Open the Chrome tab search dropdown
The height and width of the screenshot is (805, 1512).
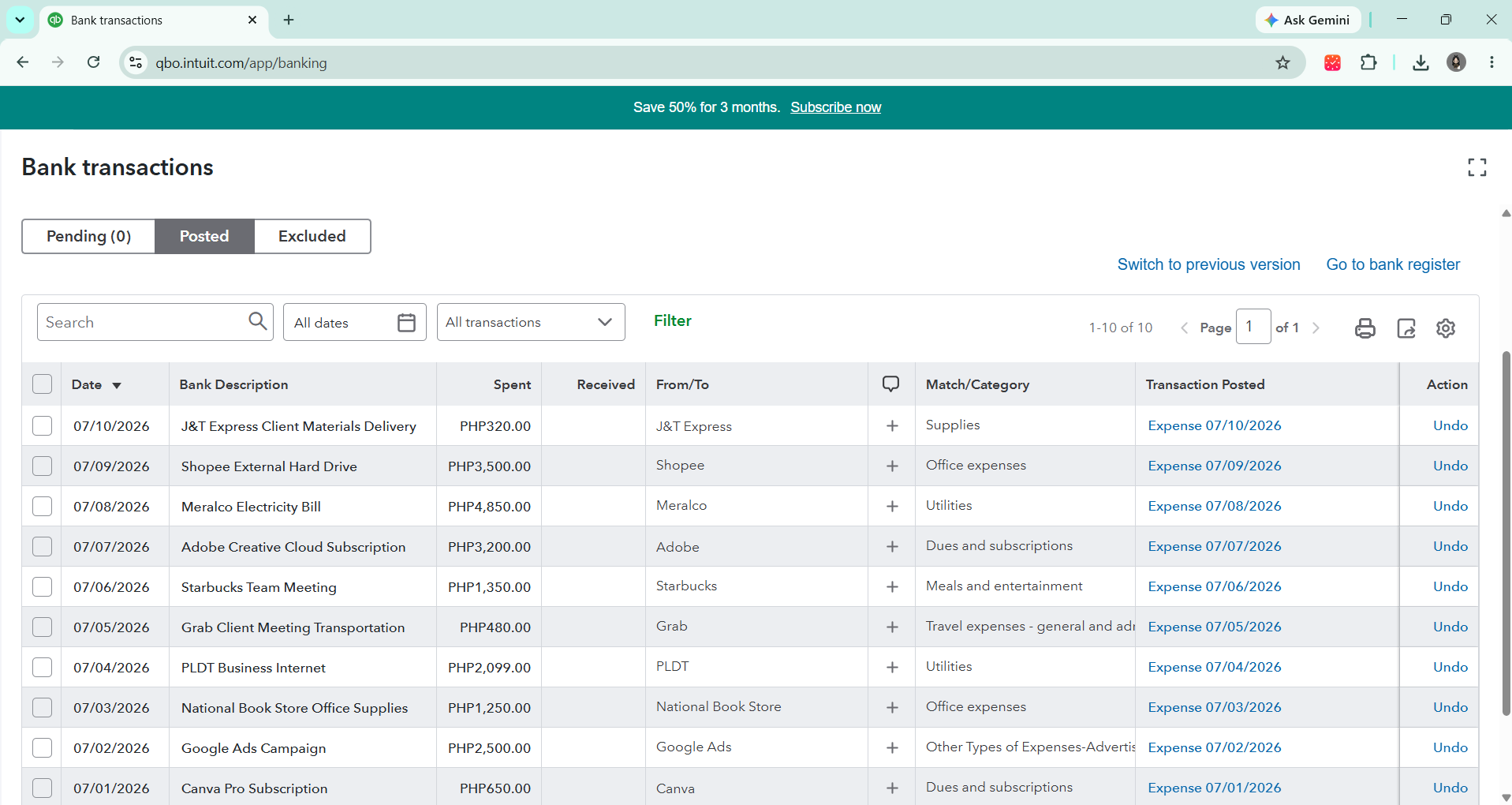(x=20, y=20)
